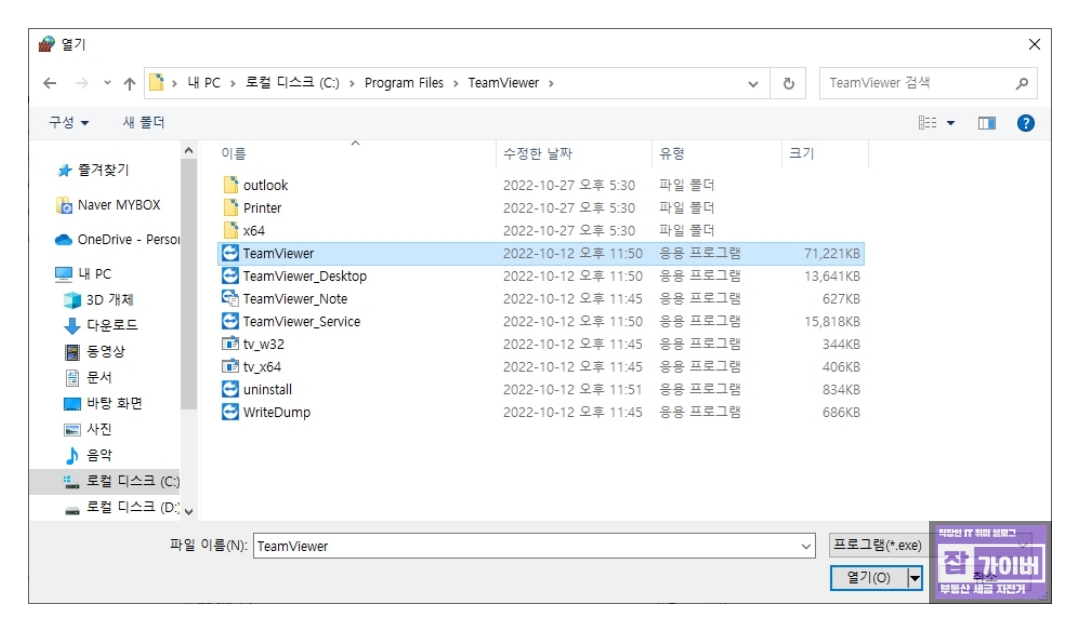The width and height of the screenshot is (1080, 632).
Task: Select the tv_w32 application icon
Action: (x=230, y=344)
